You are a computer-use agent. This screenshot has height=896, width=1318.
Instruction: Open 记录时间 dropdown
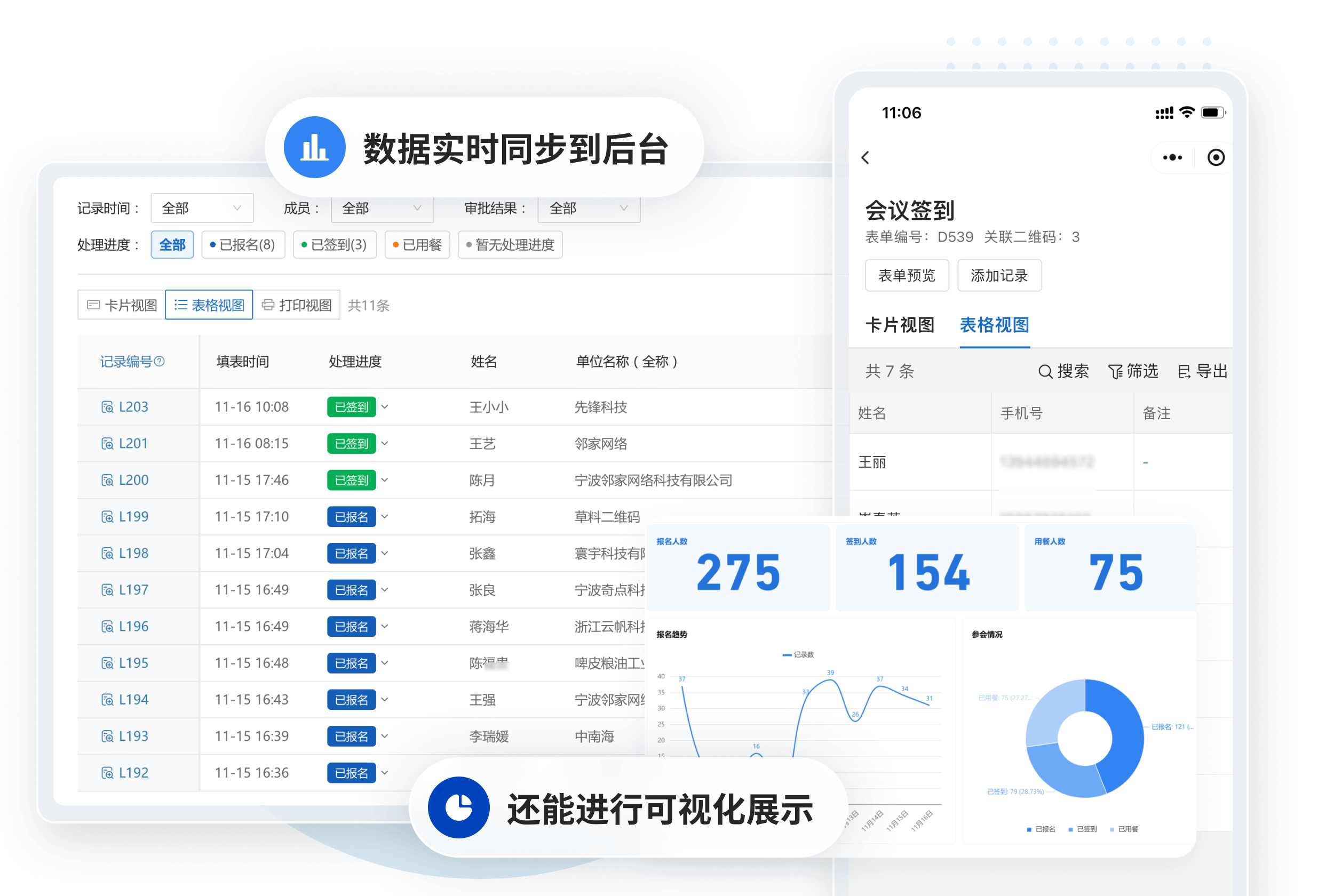pyautogui.click(x=202, y=209)
